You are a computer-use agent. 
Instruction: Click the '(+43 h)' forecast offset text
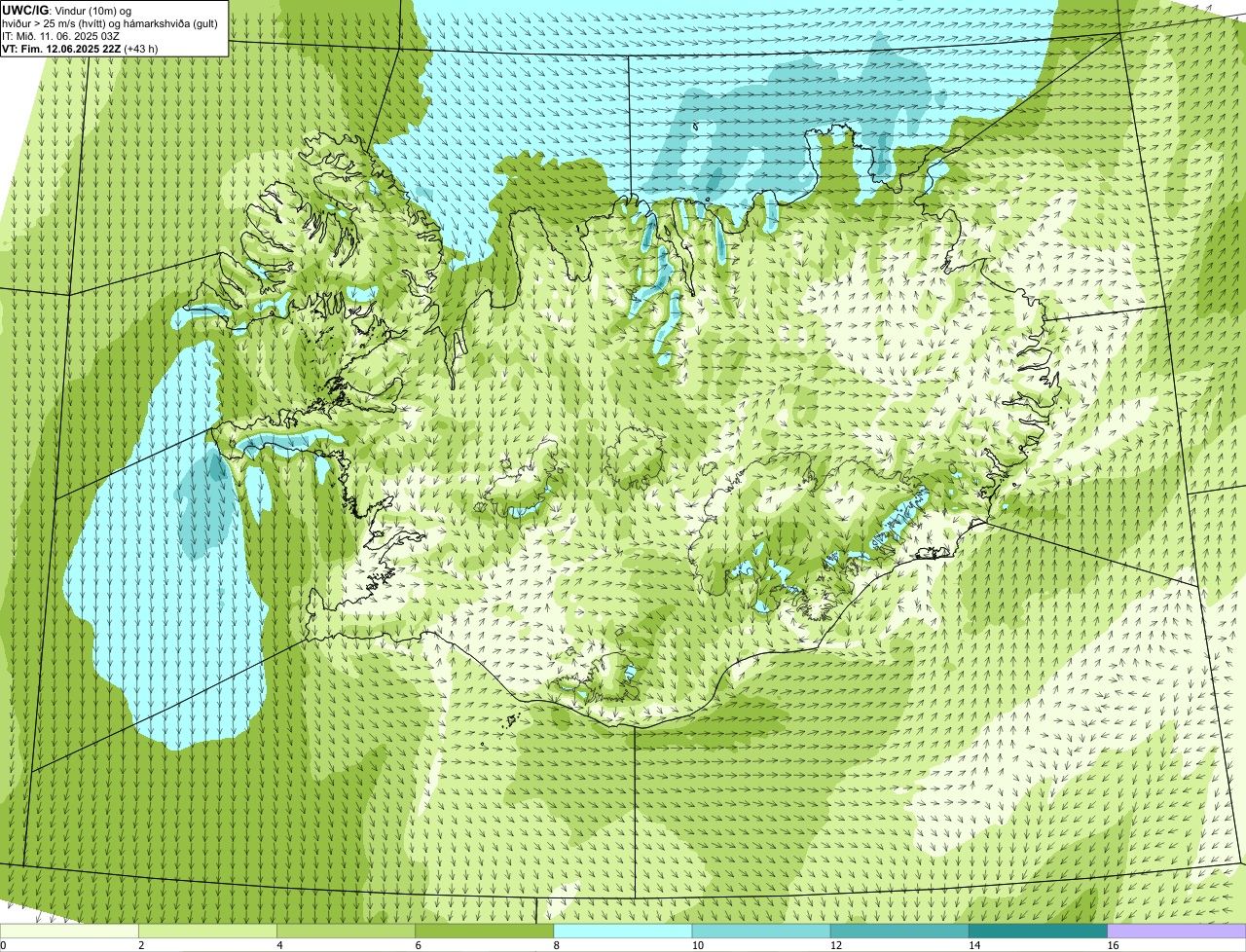(141, 48)
